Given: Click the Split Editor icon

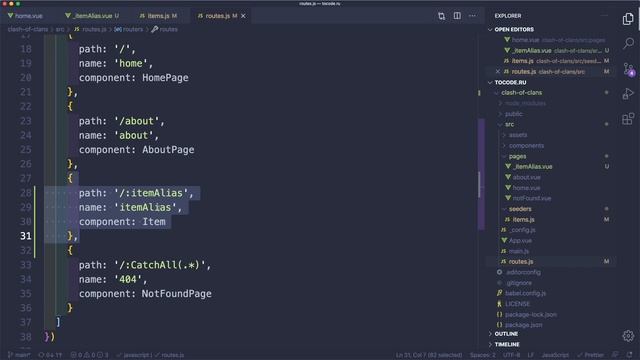Looking at the screenshot, I should tap(457, 16).
